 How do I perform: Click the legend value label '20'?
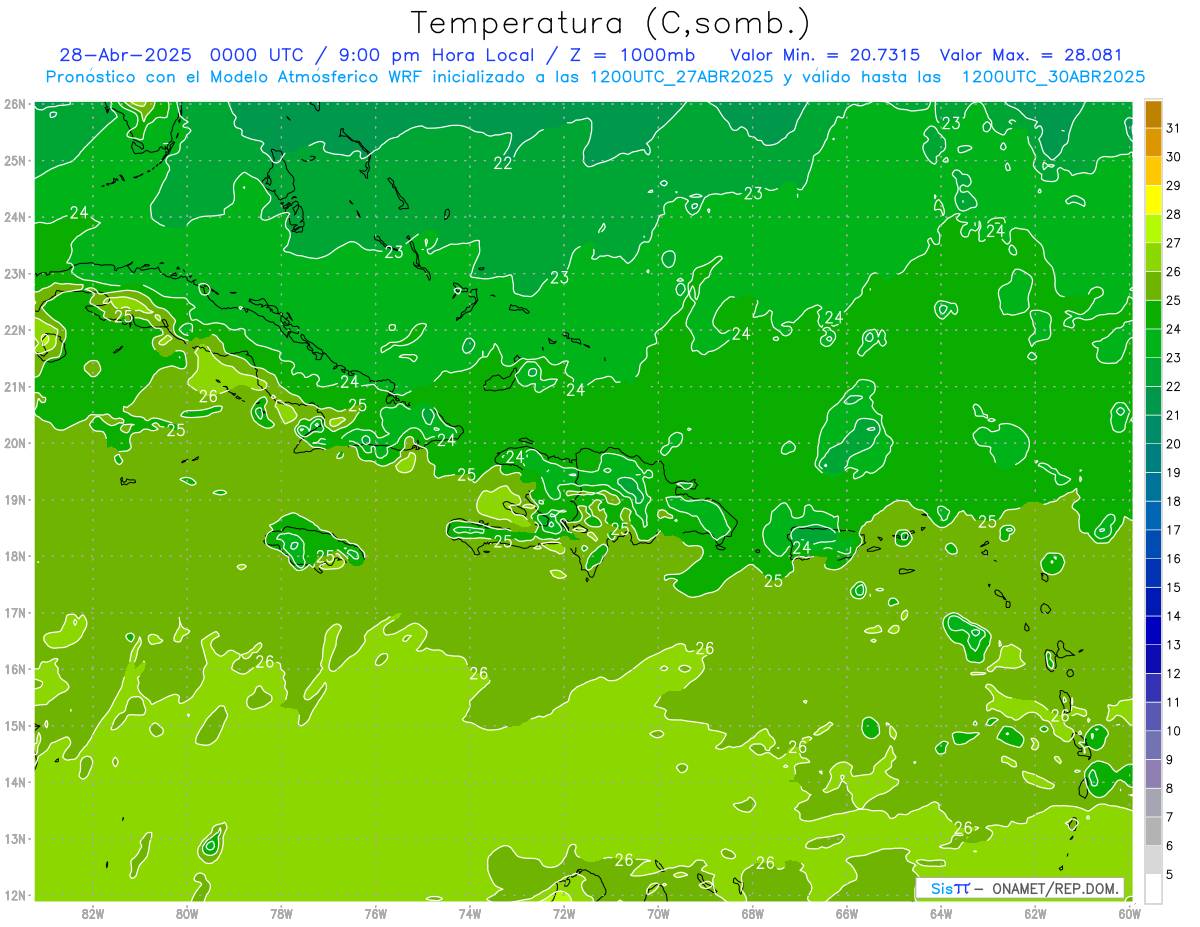[x=1173, y=443]
